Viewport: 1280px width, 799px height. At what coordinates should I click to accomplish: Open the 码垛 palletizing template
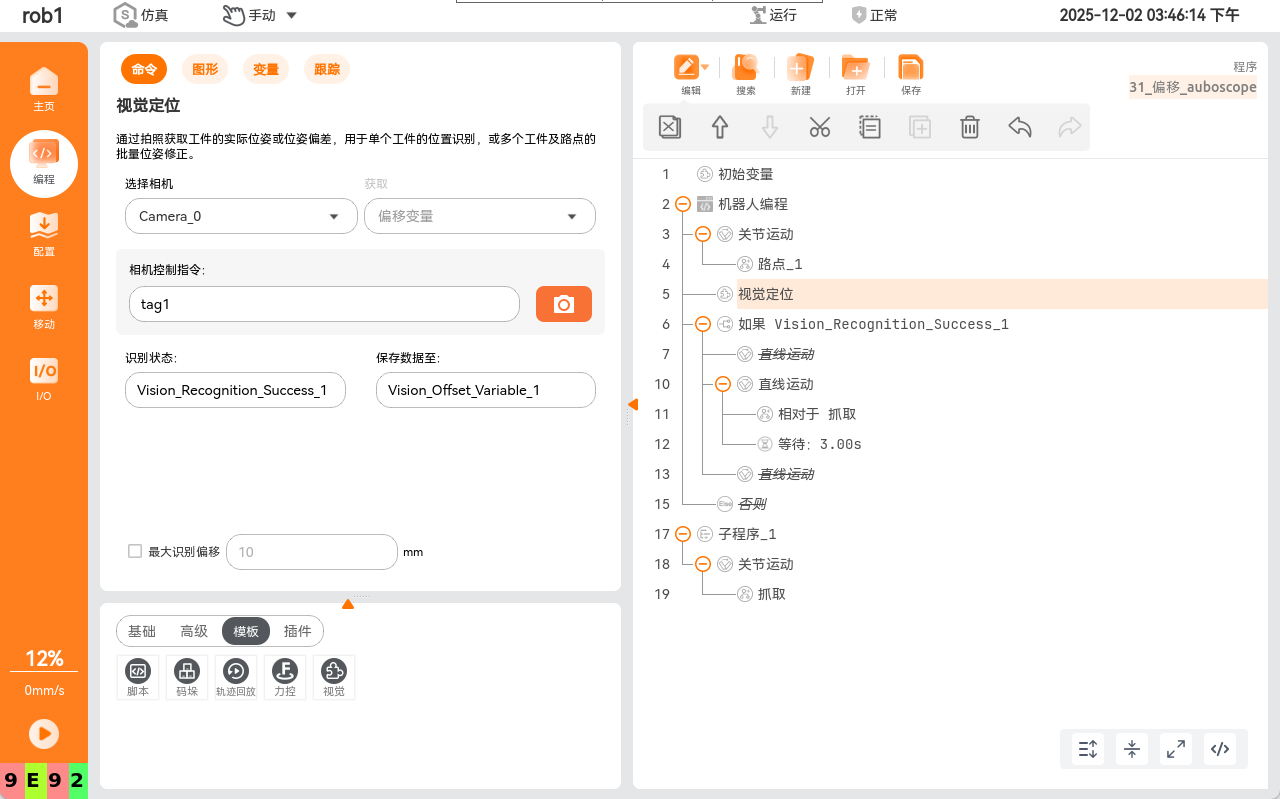tap(187, 677)
